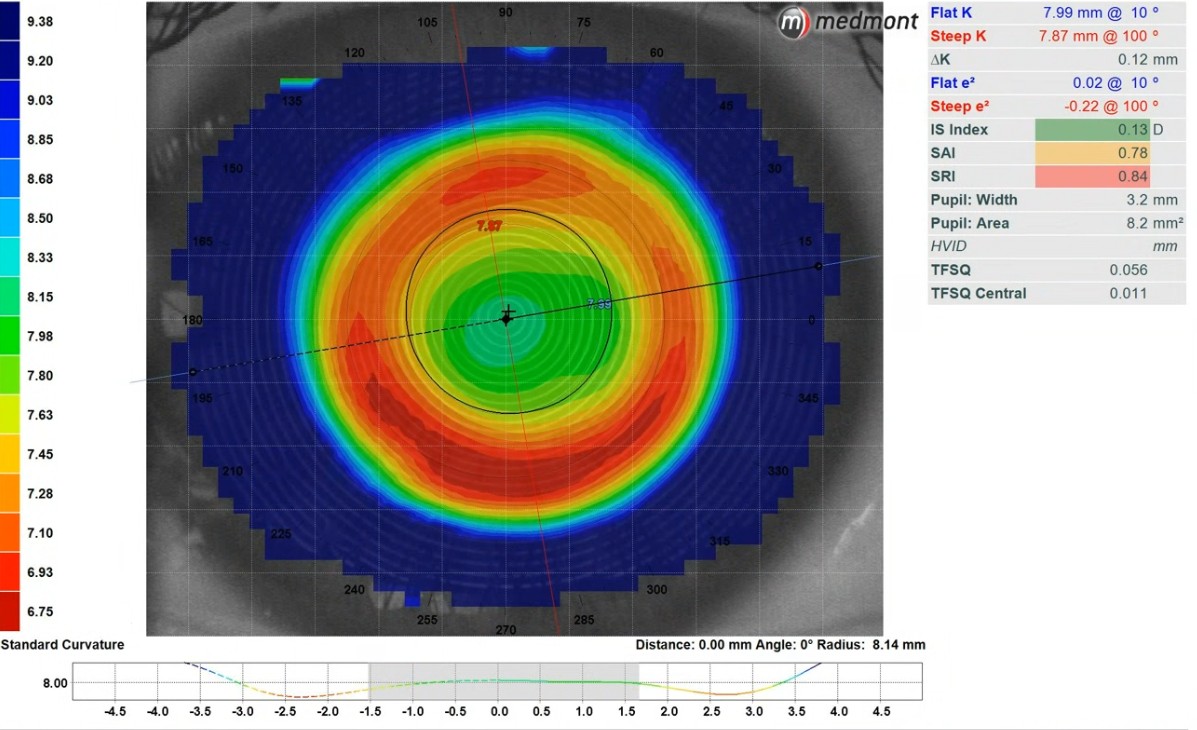The width and height of the screenshot is (1197, 730).
Task: Click the Pupil: Width row
Action: pos(1056,199)
